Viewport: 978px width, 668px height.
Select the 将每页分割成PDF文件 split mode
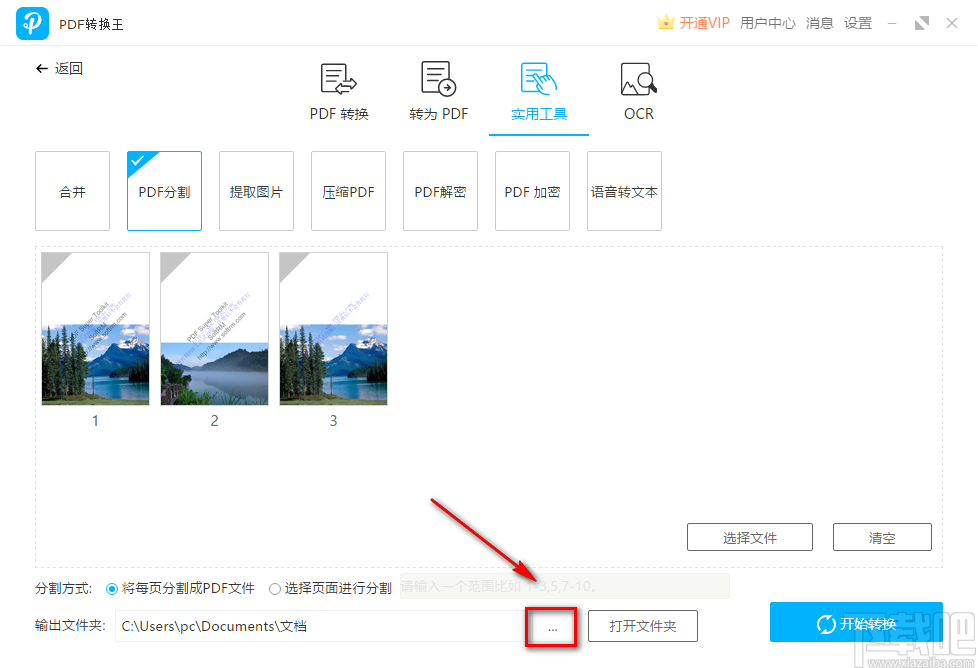coord(111,589)
